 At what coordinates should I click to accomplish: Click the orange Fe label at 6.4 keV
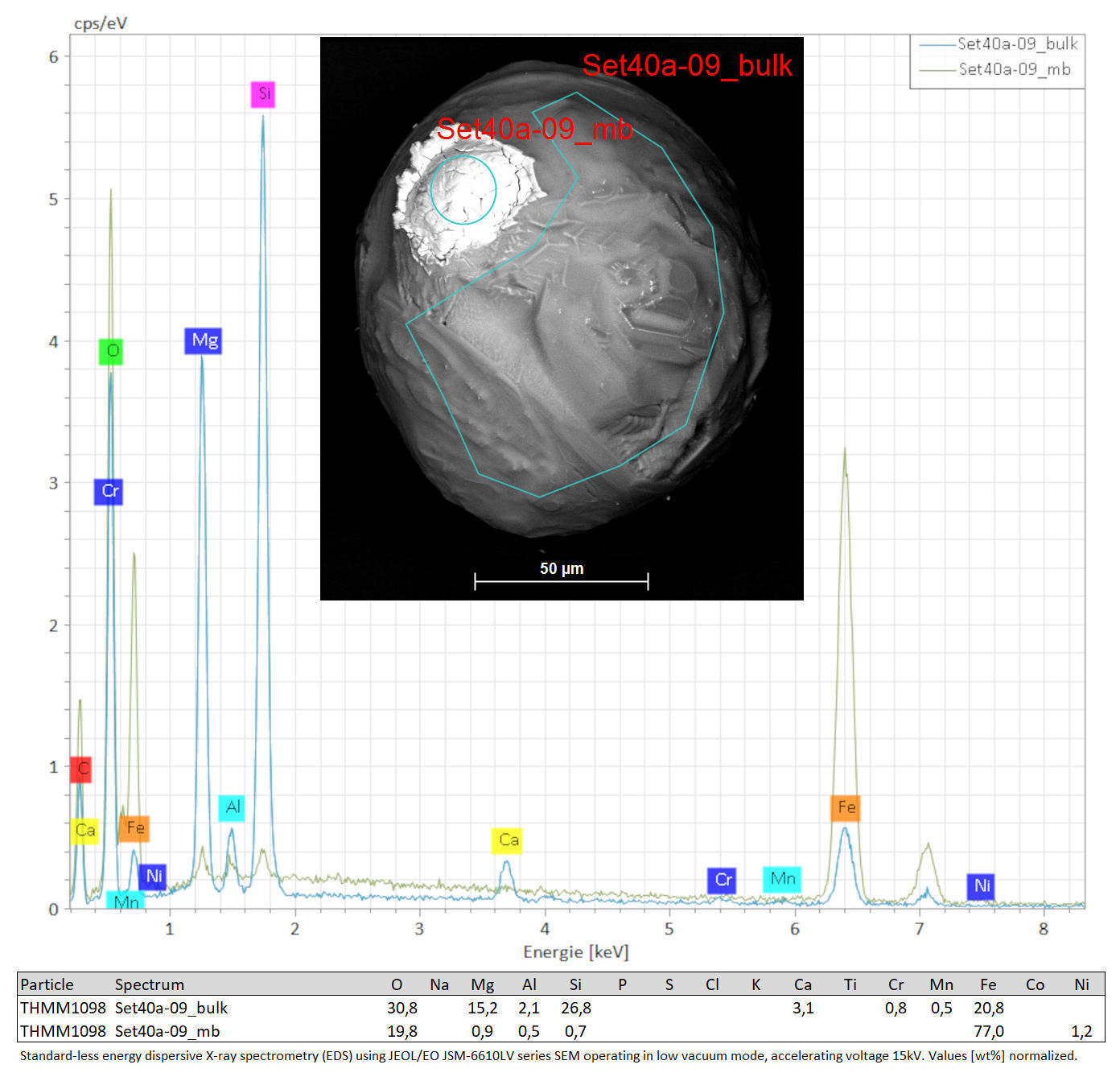click(846, 807)
